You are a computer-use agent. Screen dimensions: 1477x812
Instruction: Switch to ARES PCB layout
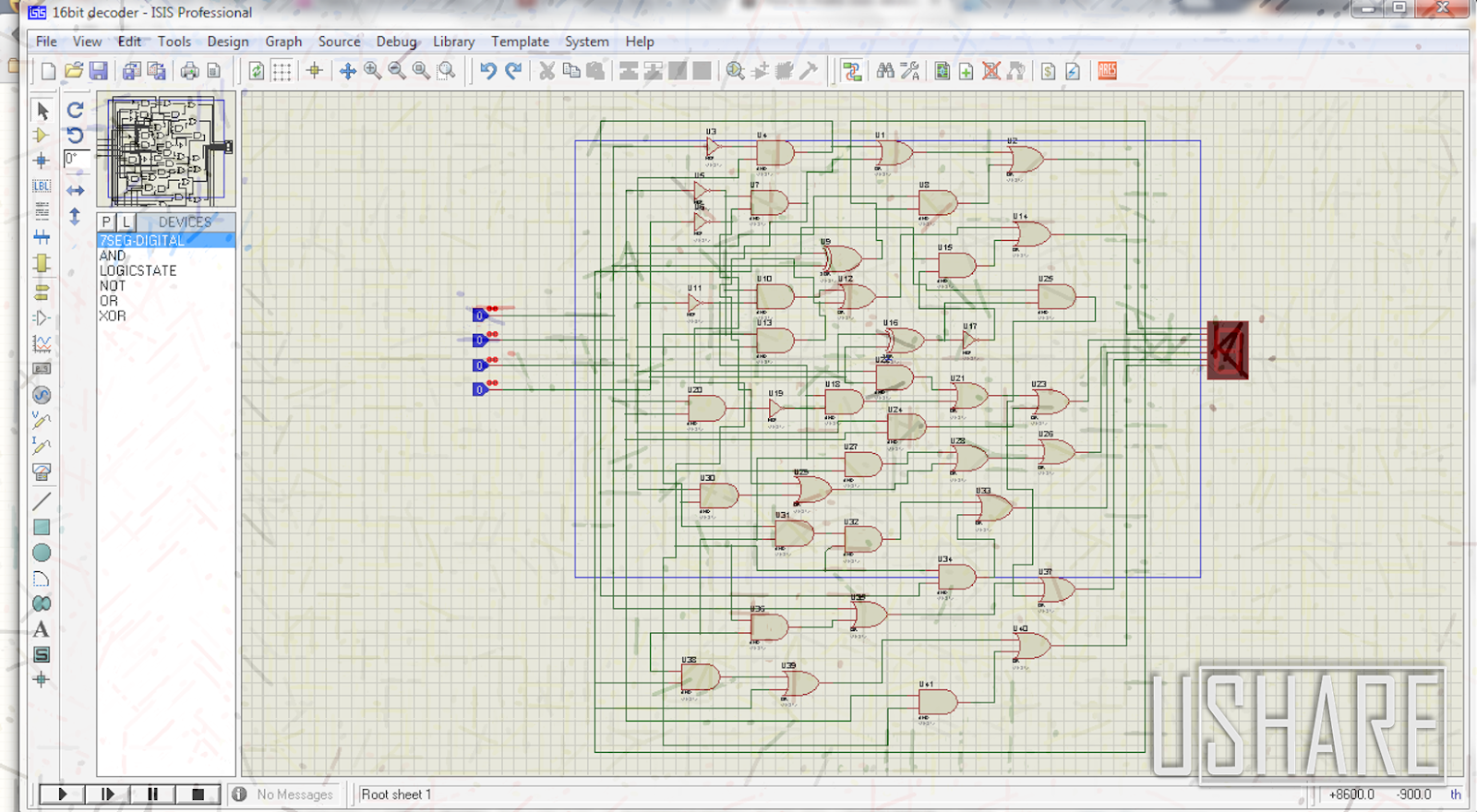point(1107,71)
